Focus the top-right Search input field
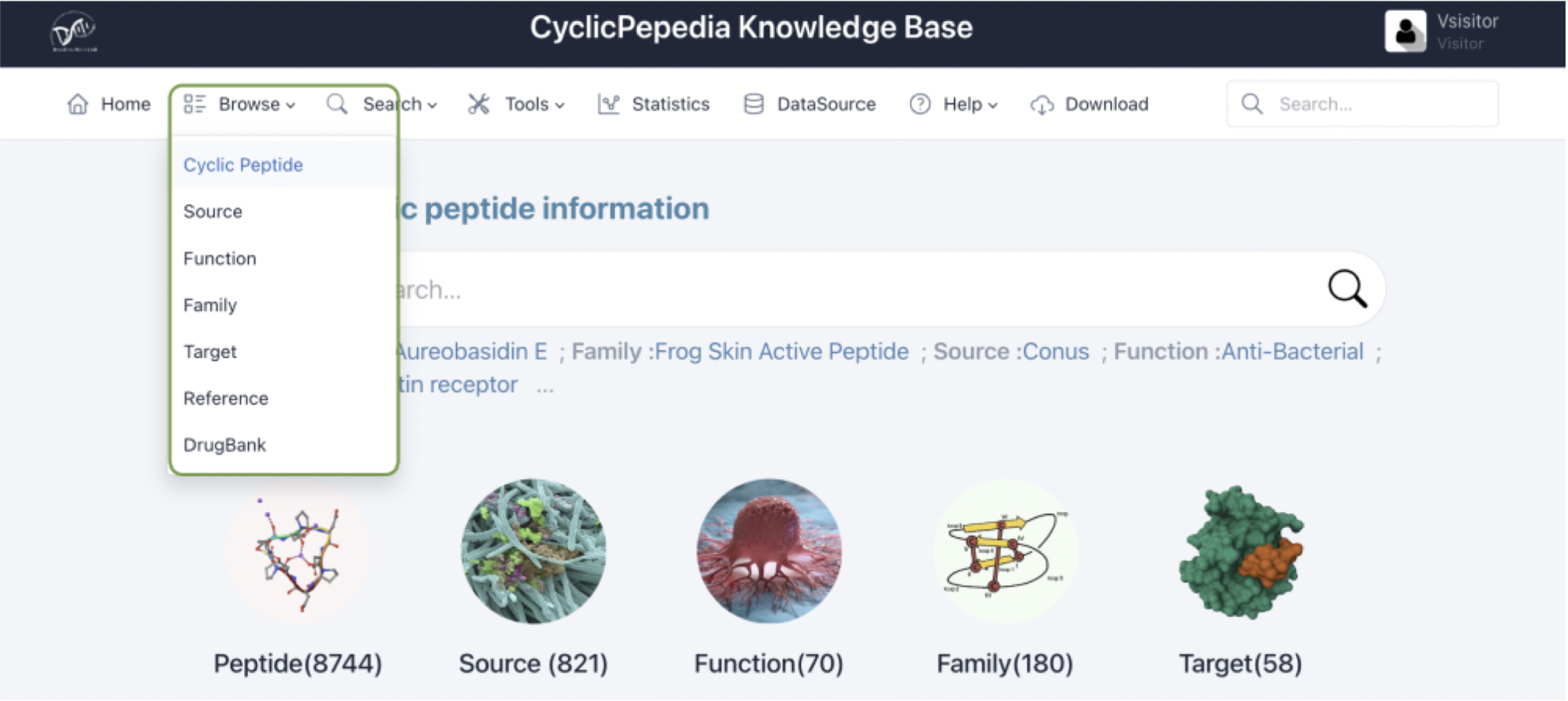 [1362, 104]
